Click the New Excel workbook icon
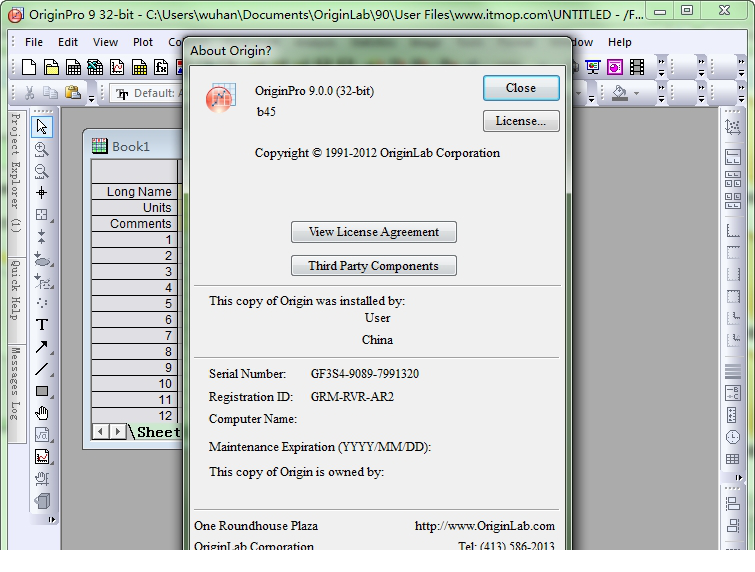Viewport: 755px width, 572px height. (x=95, y=67)
